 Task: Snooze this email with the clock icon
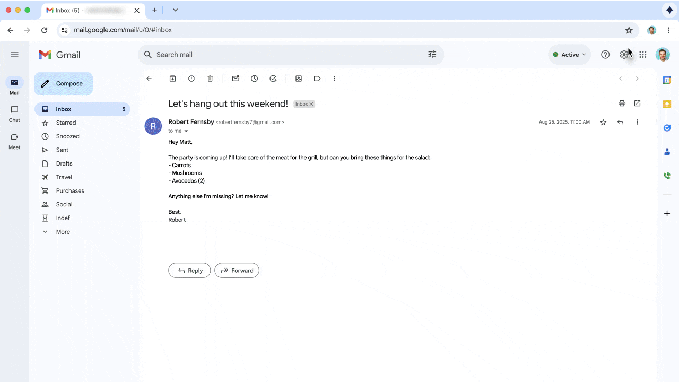click(x=254, y=78)
